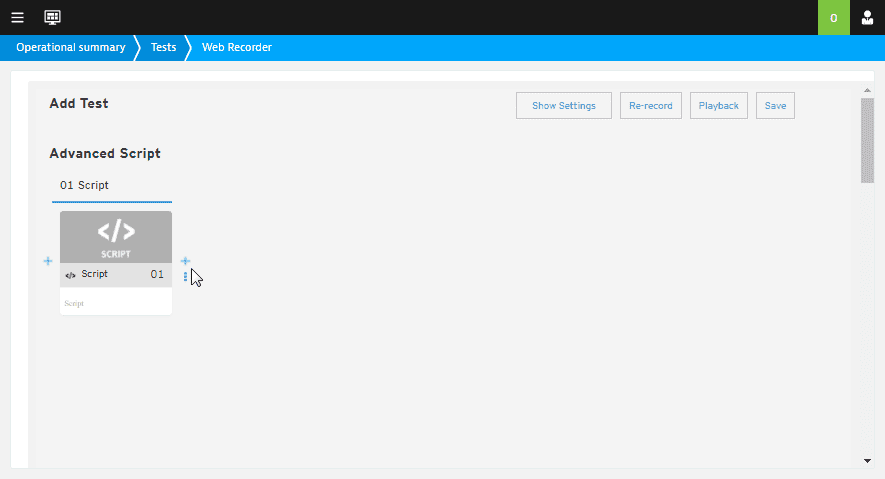Click the step number 01 on the card
This screenshot has width=885, height=479.
click(x=157, y=274)
